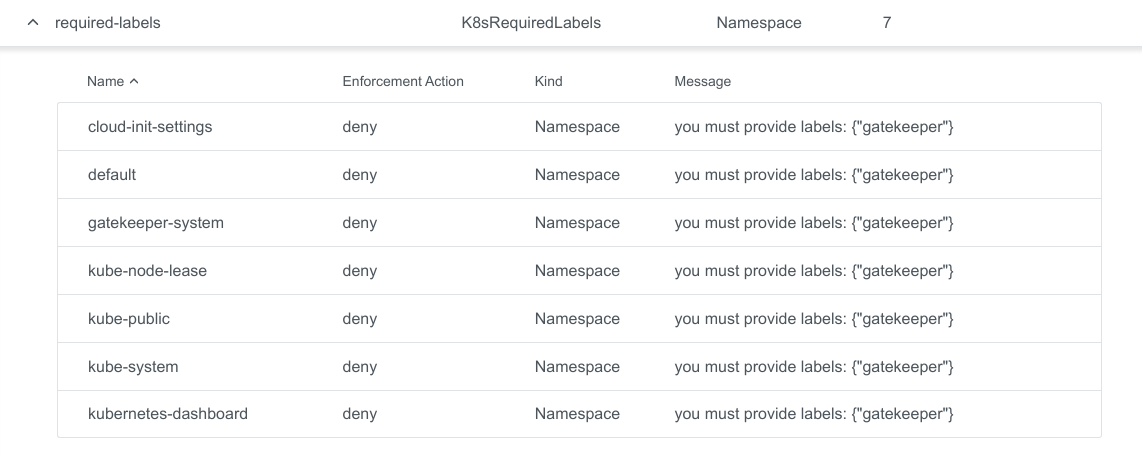This screenshot has width=1142, height=469.
Task: Click the required-labels constraint name
Action: (x=107, y=22)
